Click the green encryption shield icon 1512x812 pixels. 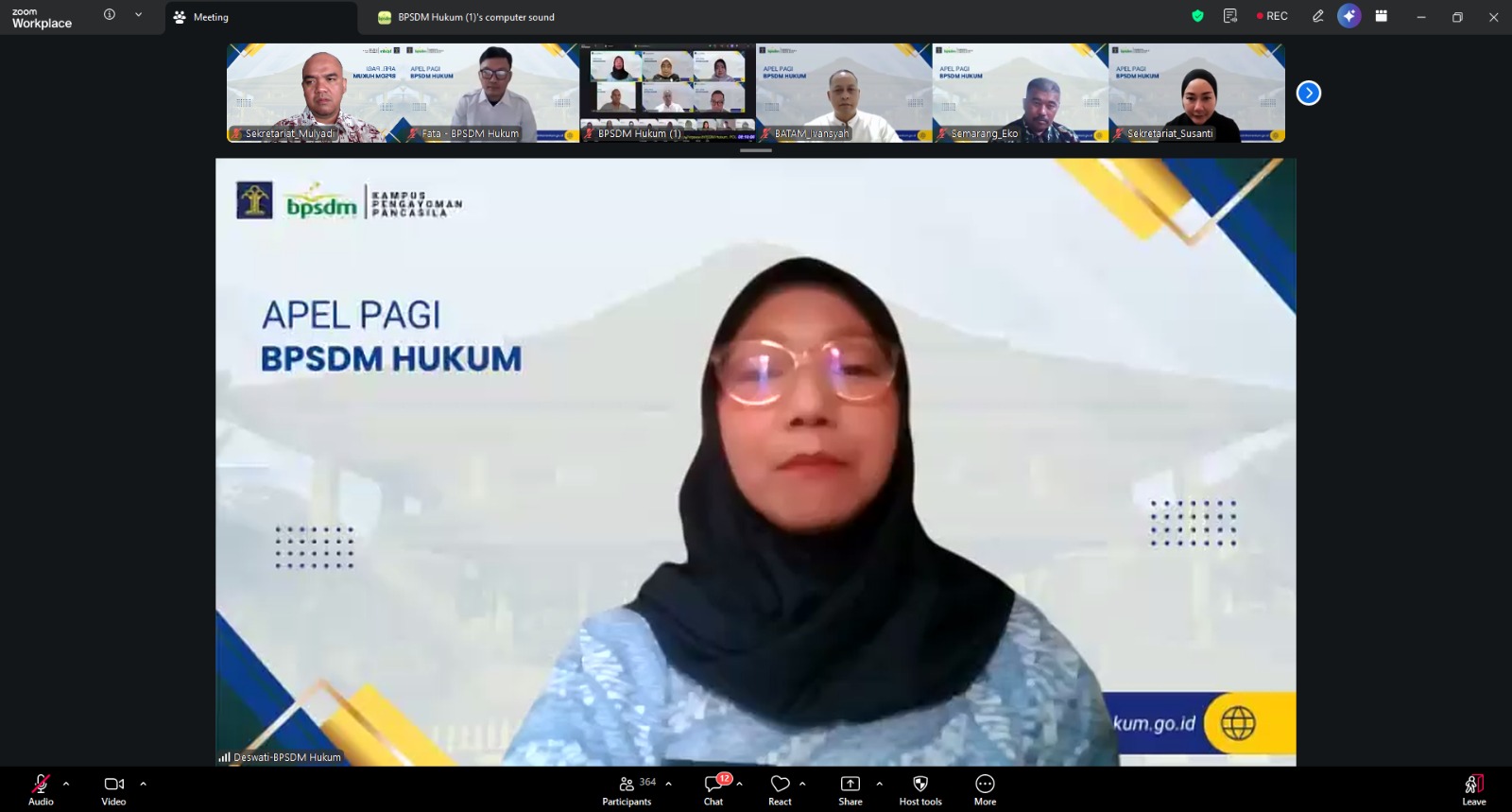1197,16
